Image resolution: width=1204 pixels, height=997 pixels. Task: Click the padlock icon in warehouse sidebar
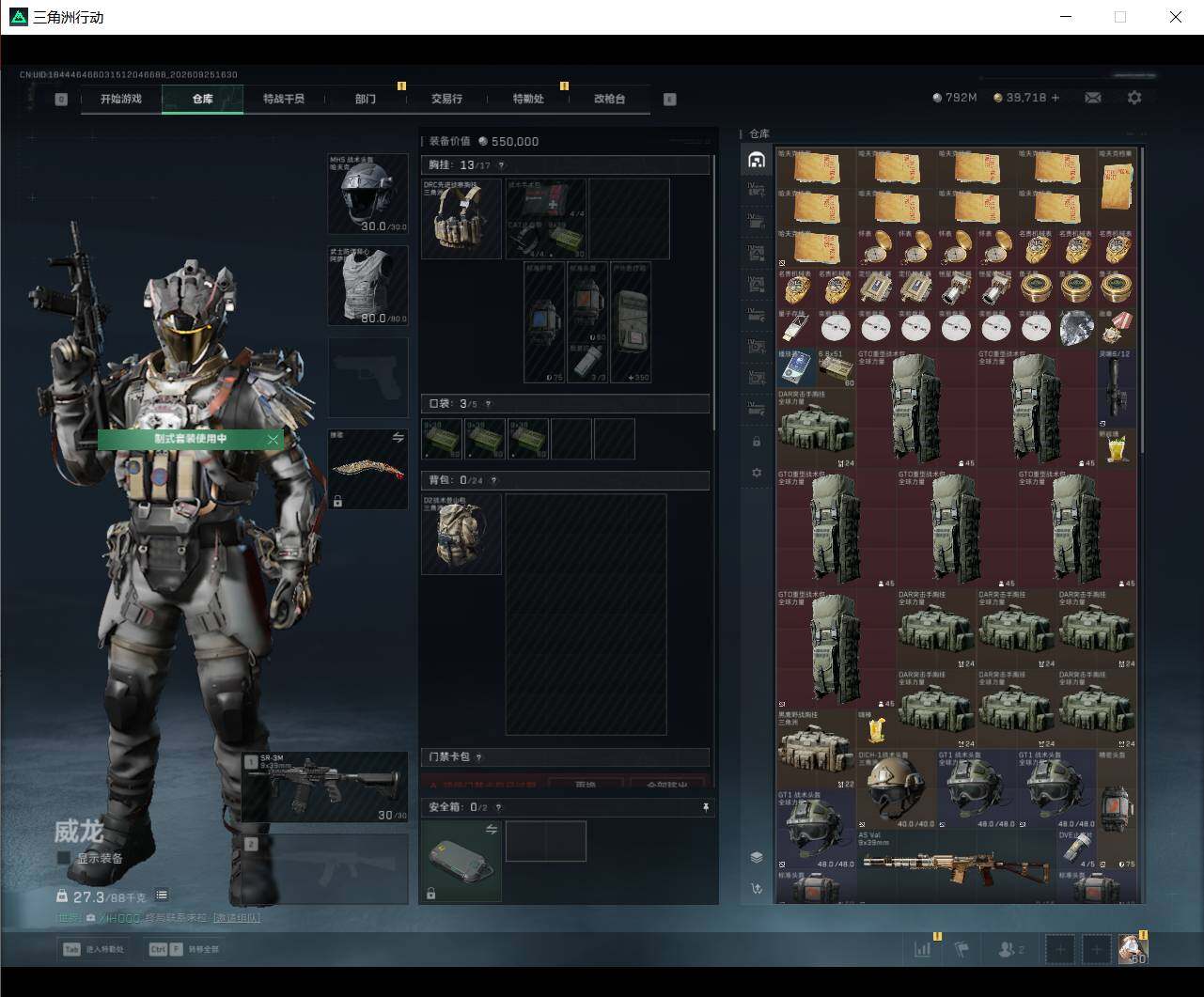pyautogui.click(x=757, y=442)
